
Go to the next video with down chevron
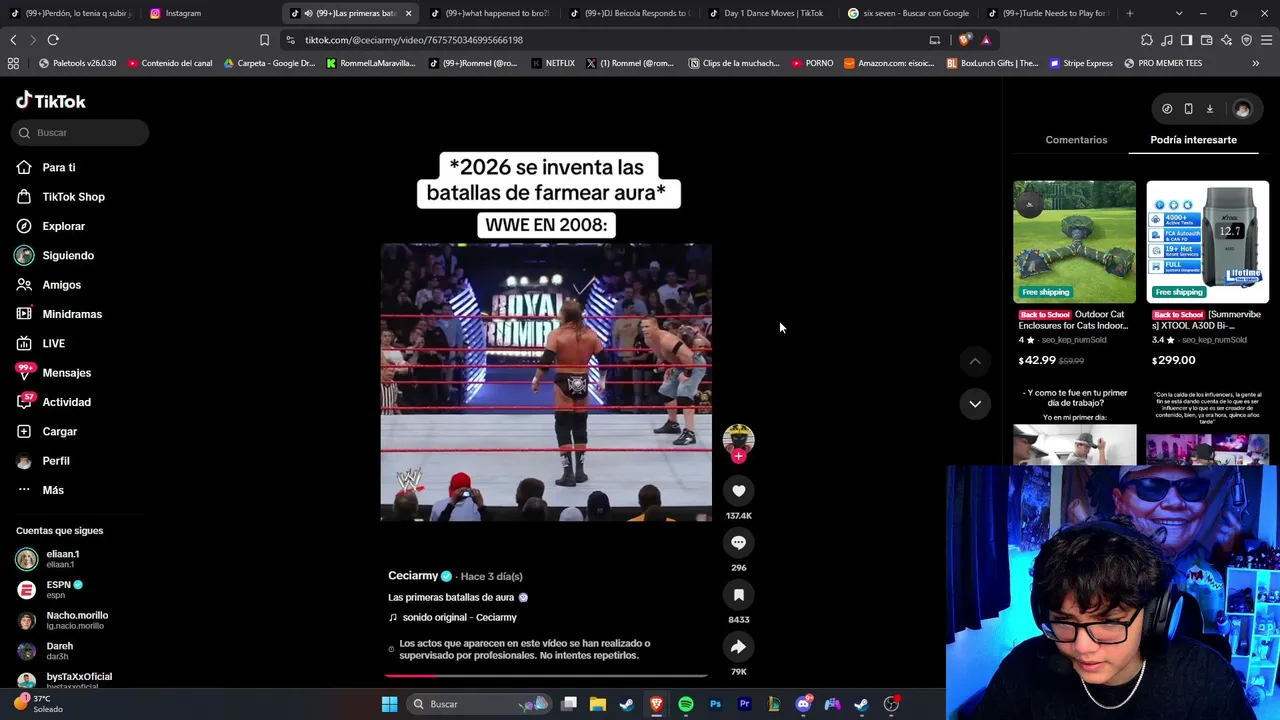(x=975, y=403)
